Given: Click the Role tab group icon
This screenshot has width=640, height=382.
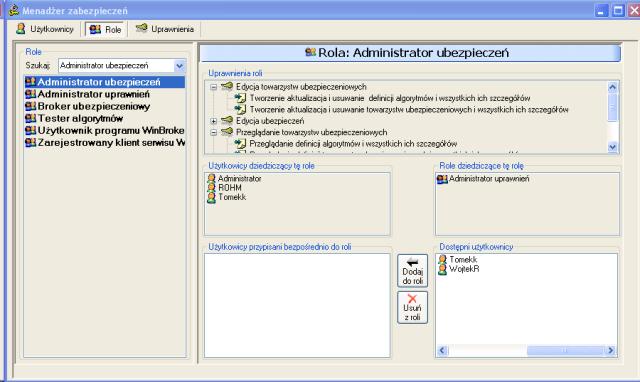Looking at the screenshot, I should (95, 29).
